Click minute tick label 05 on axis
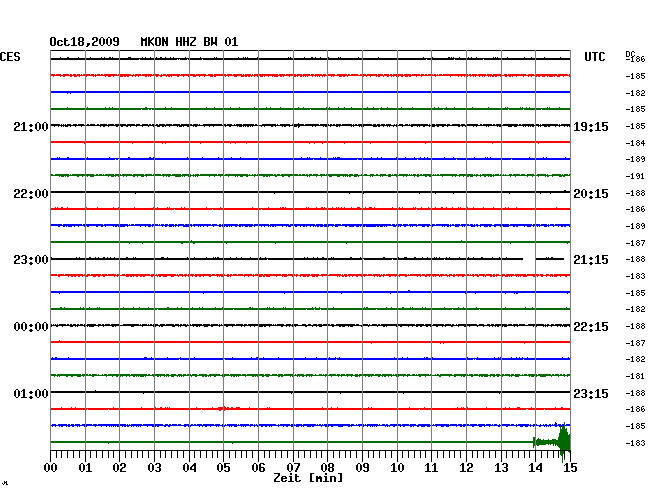This screenshot has height=494, width=650. coord(223,467)
